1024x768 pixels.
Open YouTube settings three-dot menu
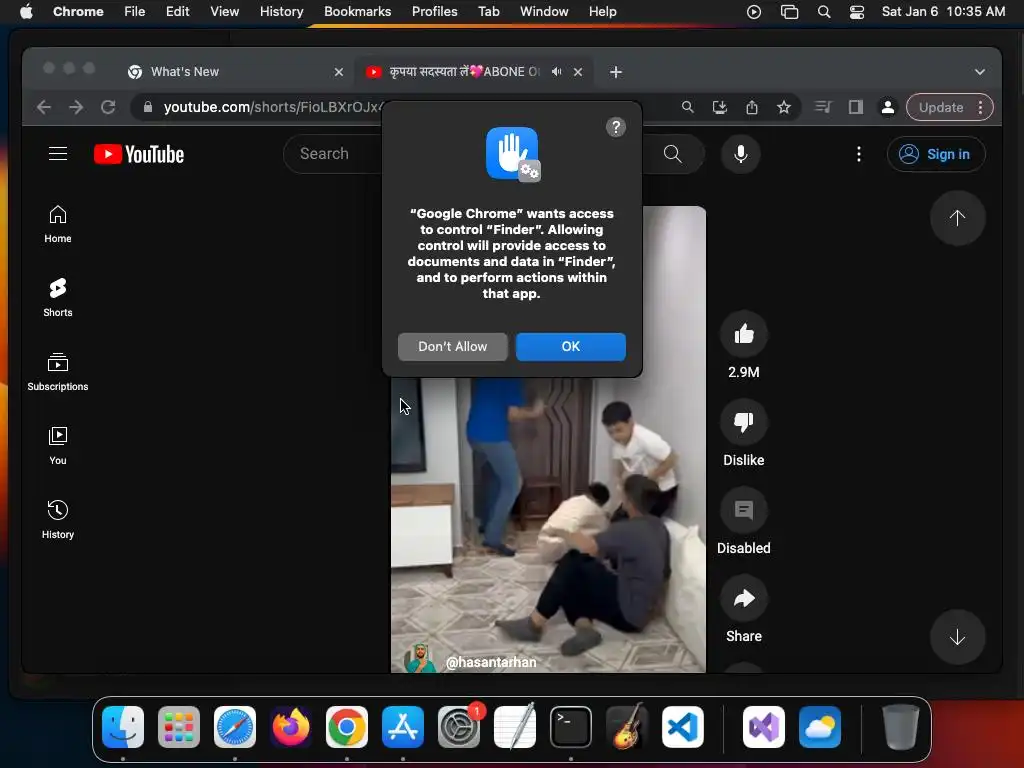(859, 154)
